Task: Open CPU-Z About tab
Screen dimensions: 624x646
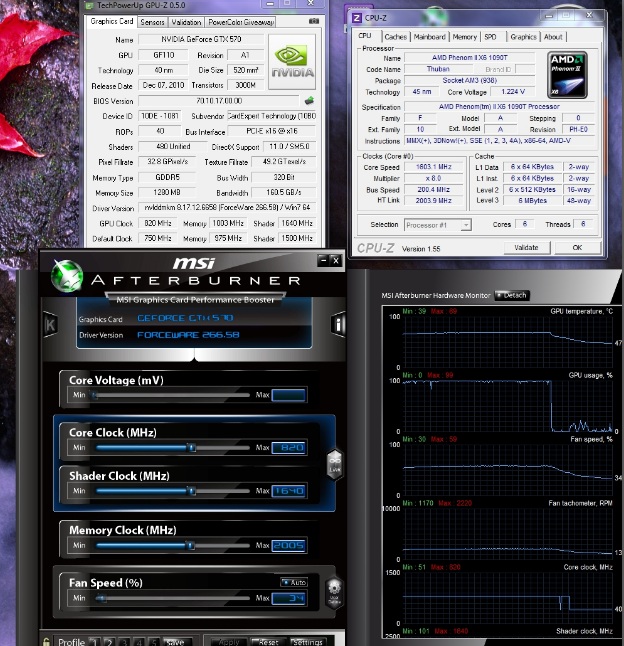Action: tap(553, 37)
